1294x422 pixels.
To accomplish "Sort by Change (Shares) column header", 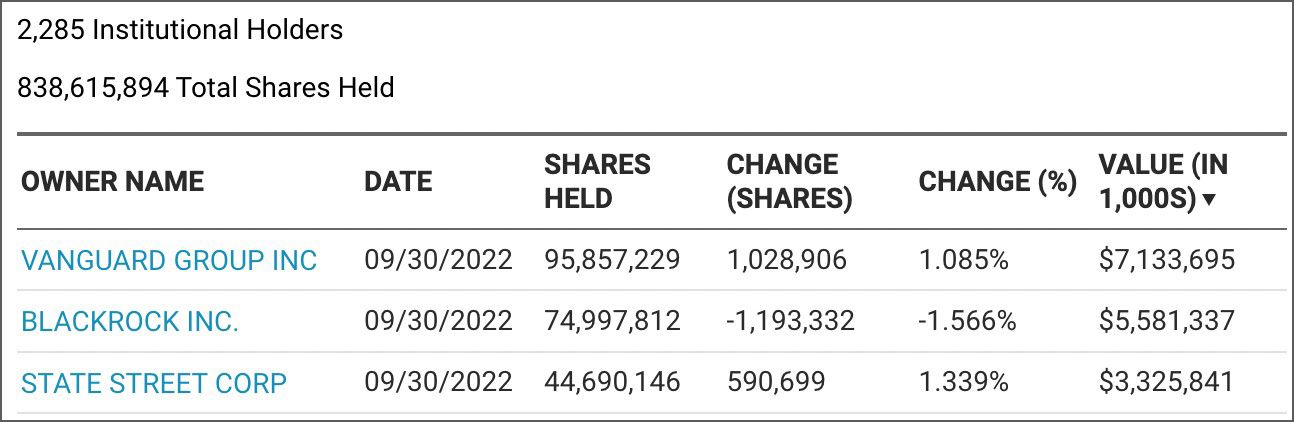I will point(789,181).
